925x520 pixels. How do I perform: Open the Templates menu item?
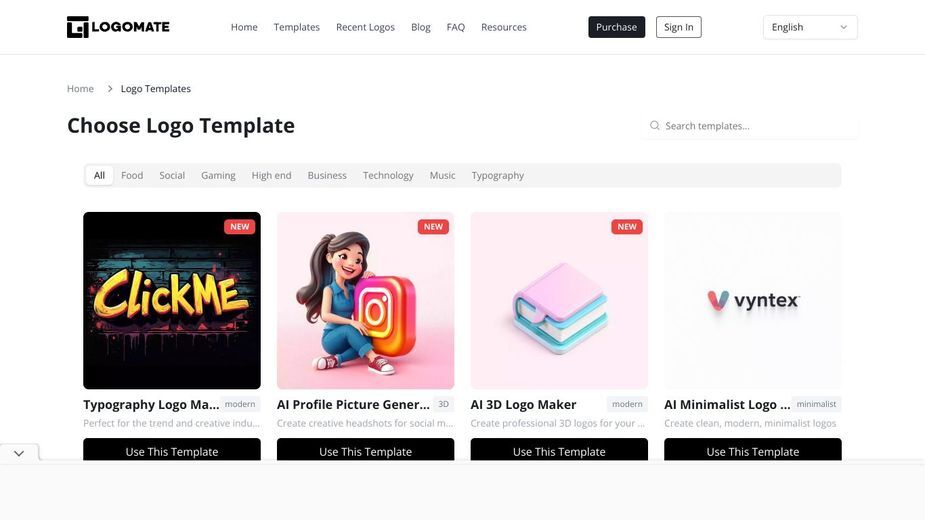(x=296, y=27)
